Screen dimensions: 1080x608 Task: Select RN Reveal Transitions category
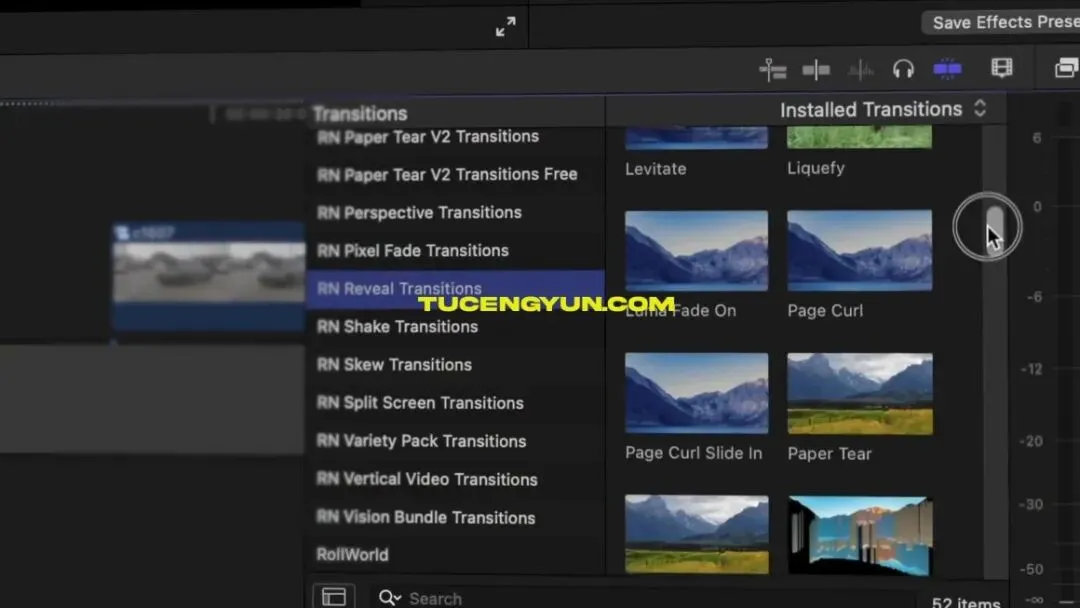(x=455, y=289)
